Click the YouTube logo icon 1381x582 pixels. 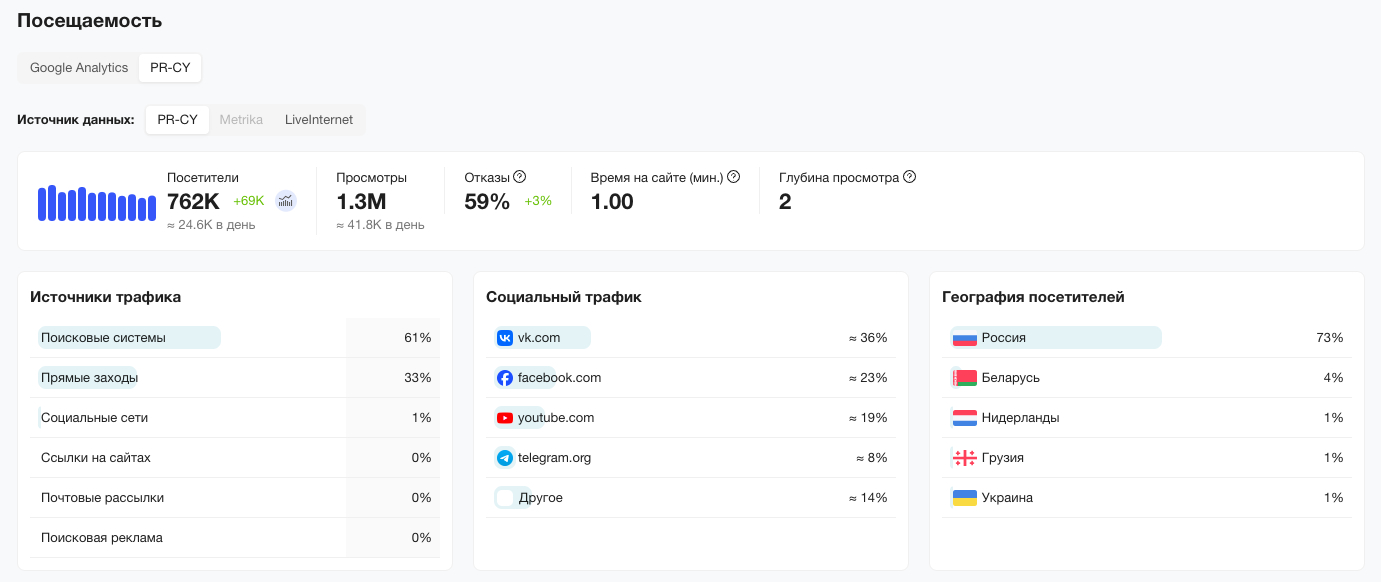pyautogui.click(x=505, y=418)
